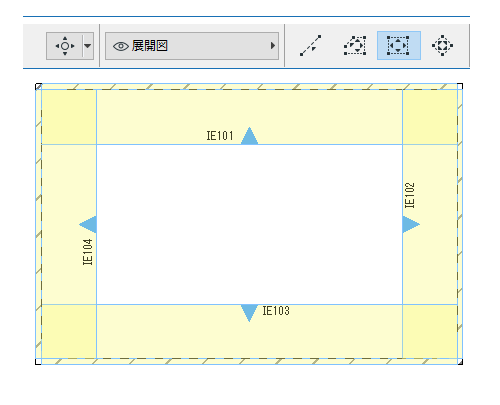Click inside the white room interior area
Image resolution: width=500 pixels, height=405 pixels.
[x=249, y=224]
